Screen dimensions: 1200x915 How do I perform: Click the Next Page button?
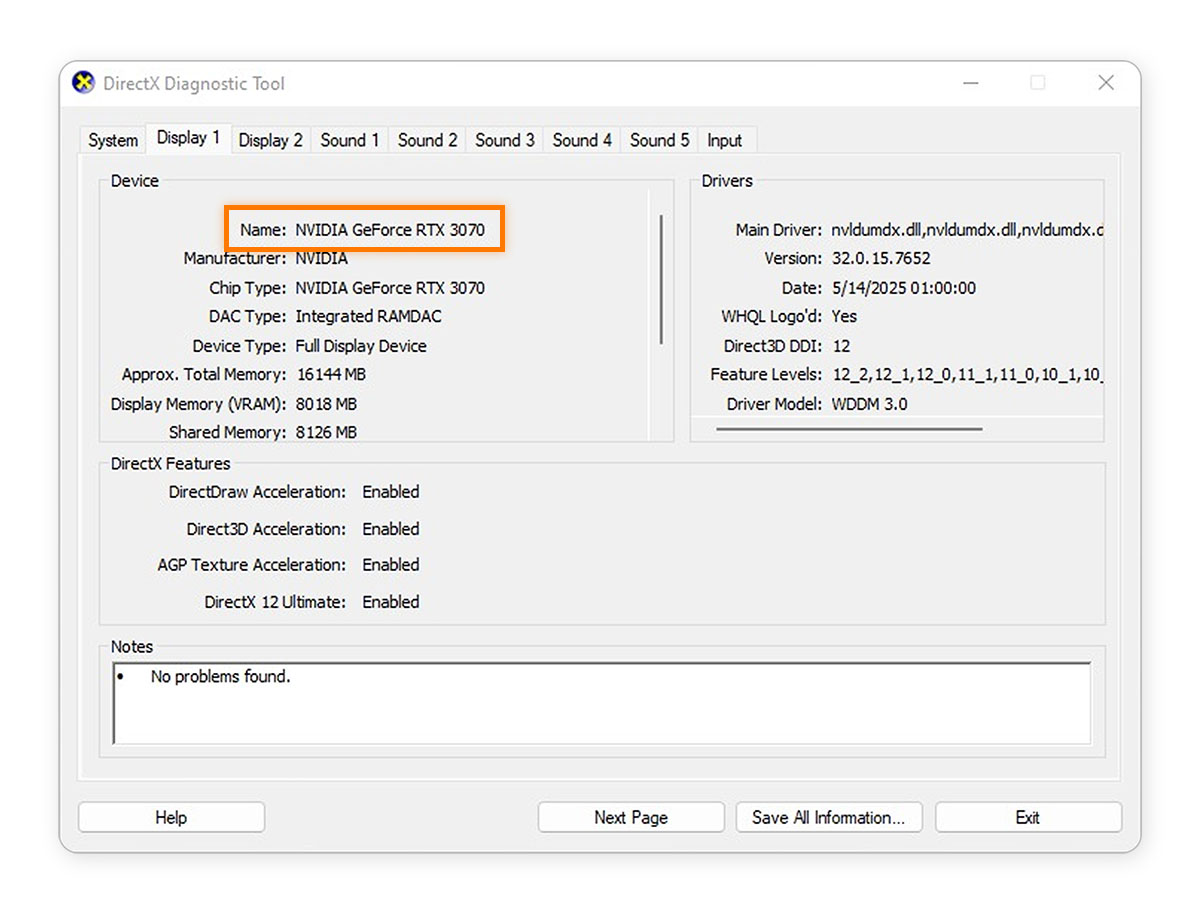(631, 817)
